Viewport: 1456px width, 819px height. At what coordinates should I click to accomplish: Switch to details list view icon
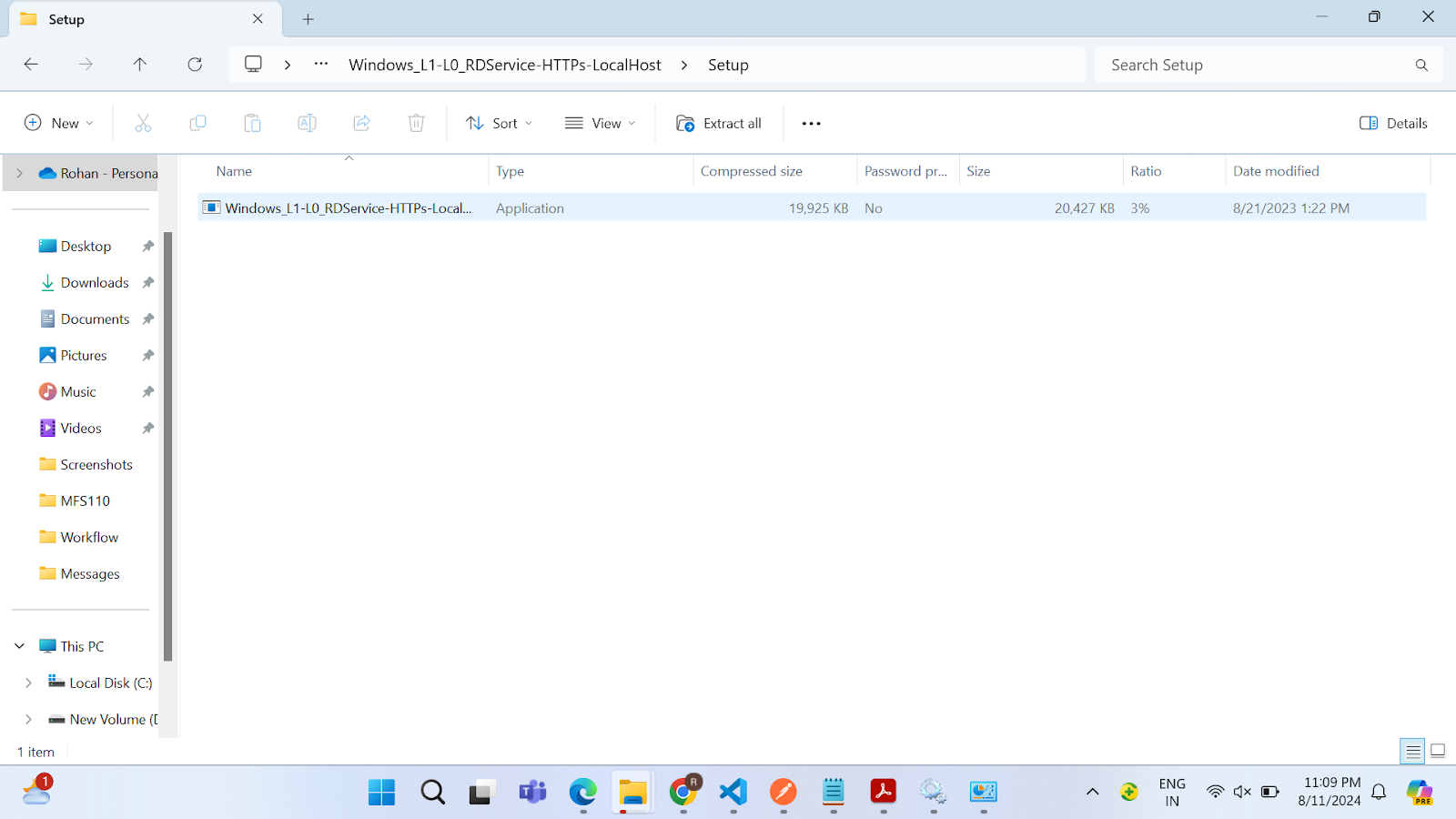point(1412,752)
